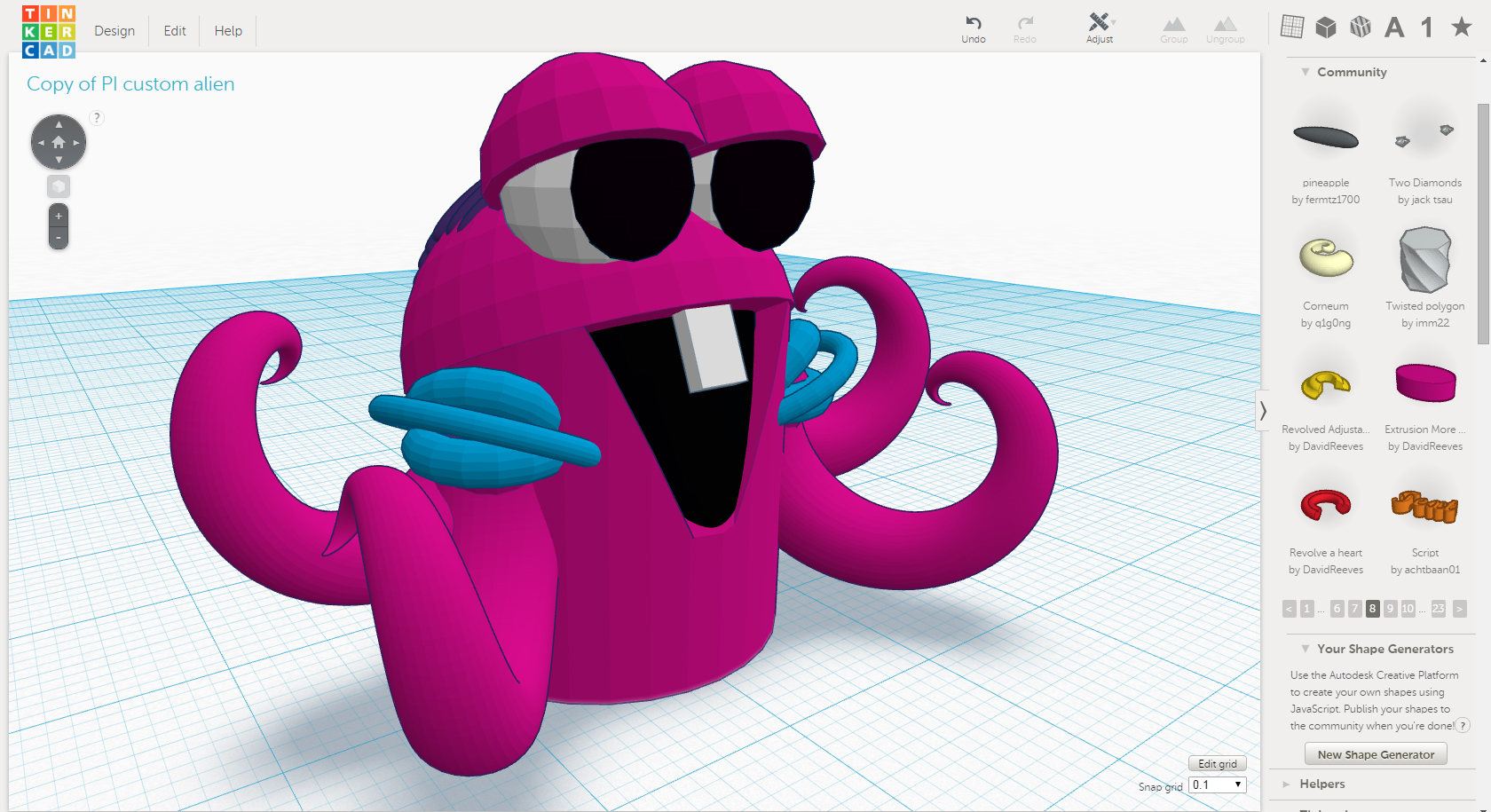The width and height of the screenshot is (1491, 812).
Task: Go to community page 9
Action: tap(1390, 609)
